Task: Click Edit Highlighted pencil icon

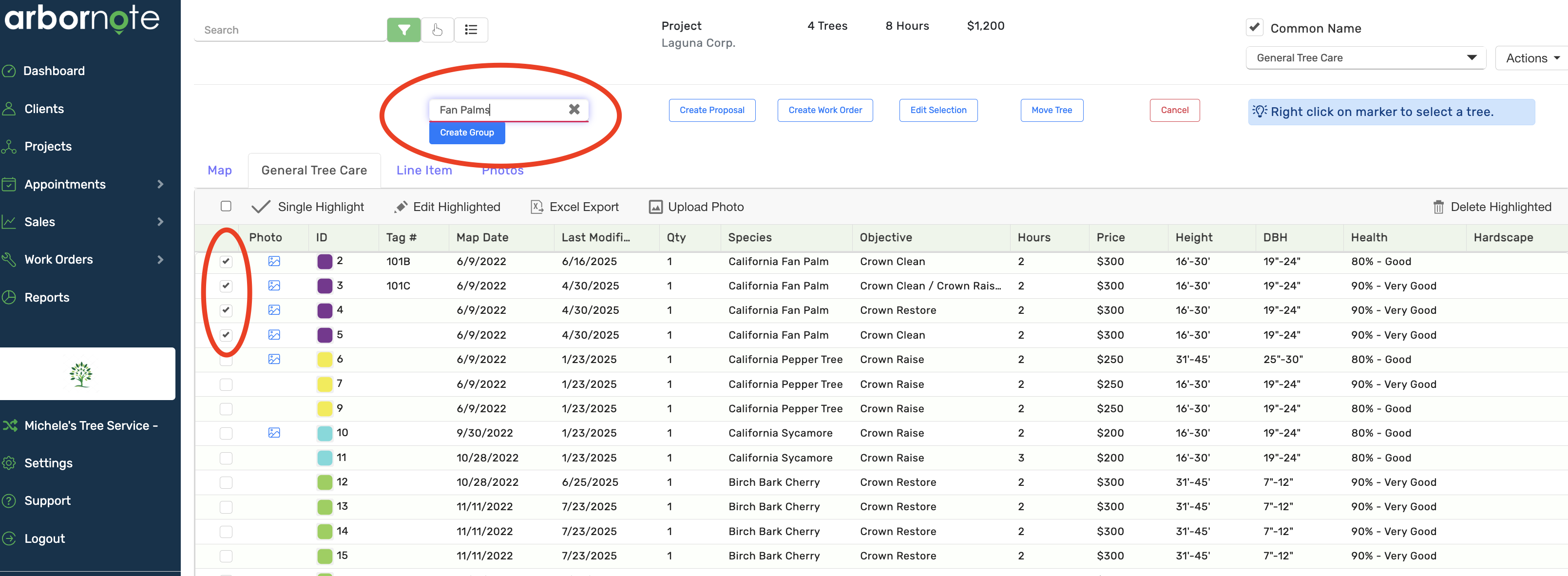Action: point(401,207)
